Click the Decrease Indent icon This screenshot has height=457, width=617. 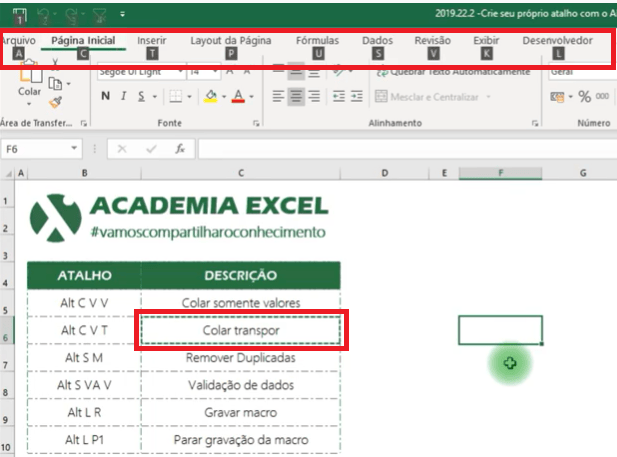tap(339, 96)
